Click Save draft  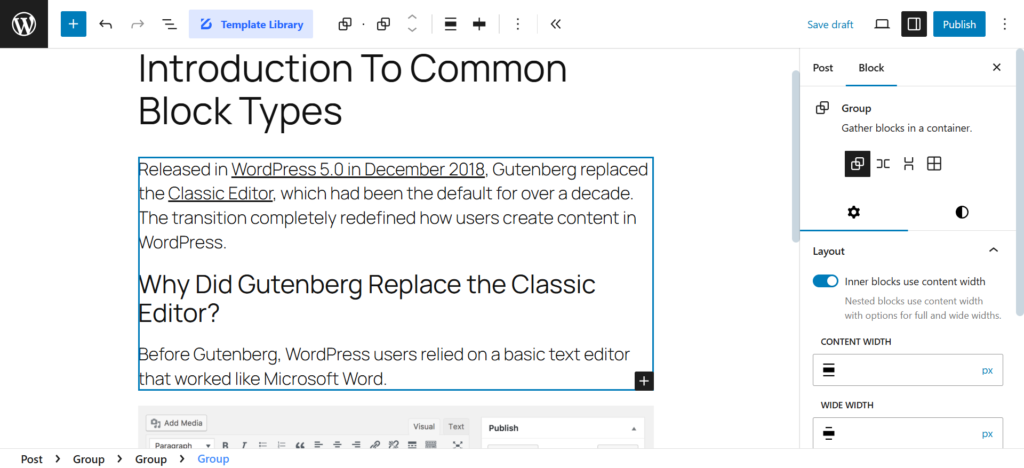point(830,24)
